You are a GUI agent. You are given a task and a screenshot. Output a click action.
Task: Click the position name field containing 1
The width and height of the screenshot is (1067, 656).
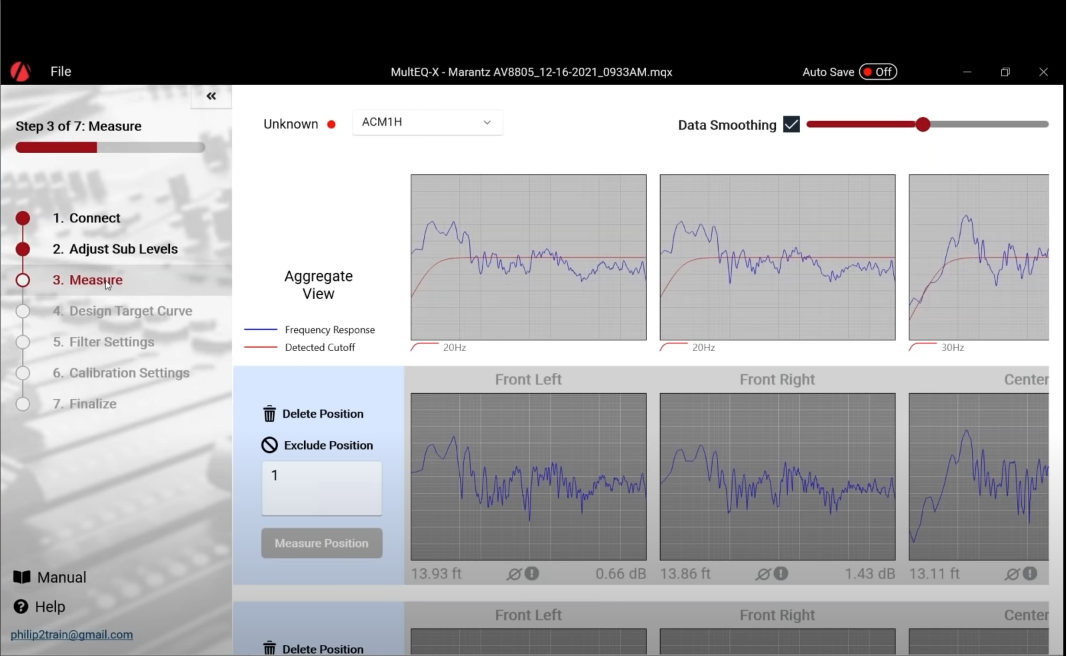(322, 488)
